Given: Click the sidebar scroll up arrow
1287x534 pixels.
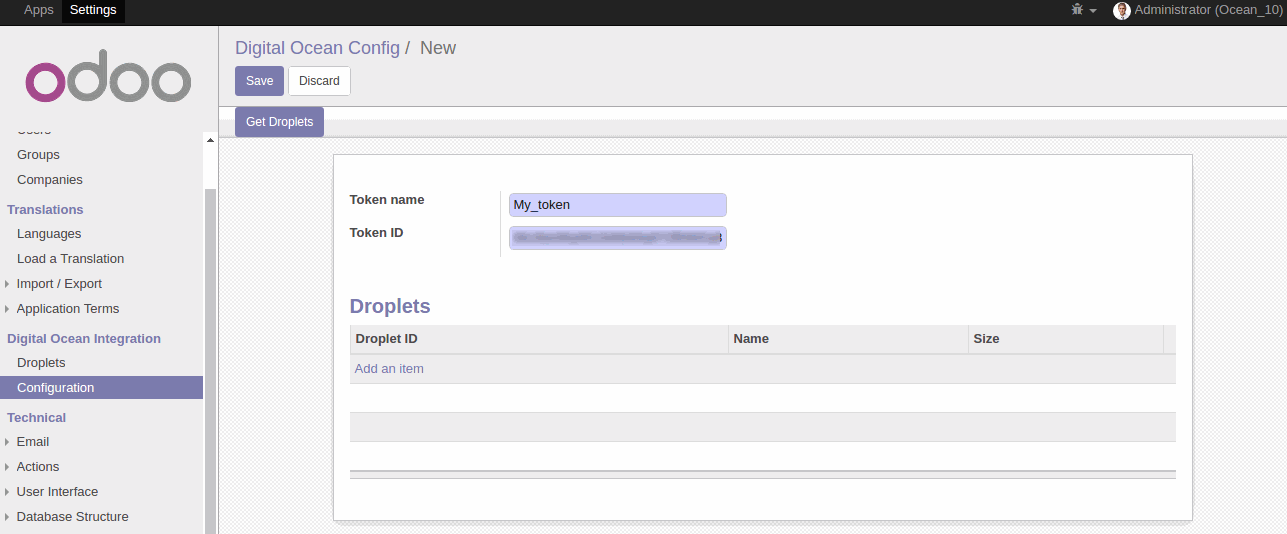Looking at the screenshot, I should click(210, 140).
